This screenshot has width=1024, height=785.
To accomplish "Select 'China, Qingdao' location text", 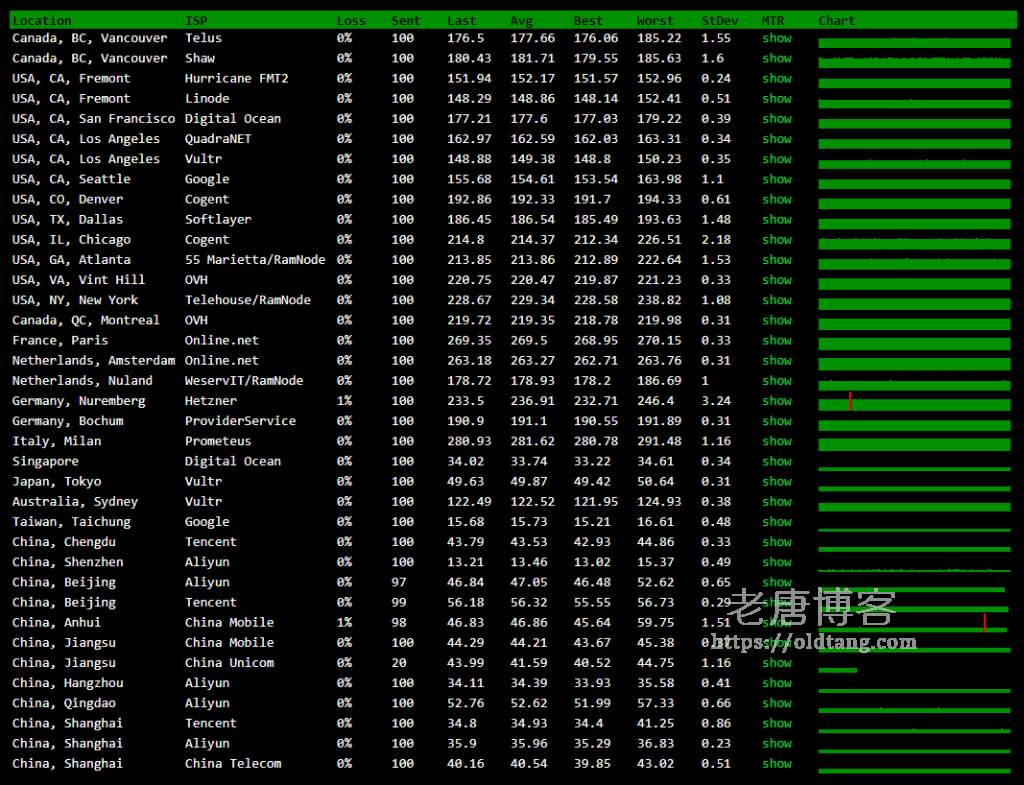I will point(64,703).
